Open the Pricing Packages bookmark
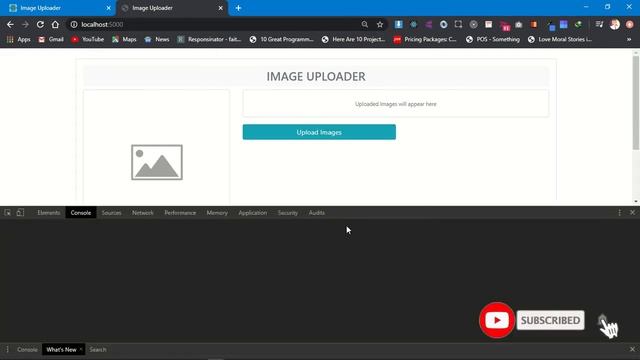Image resolution: width=640 pixels, height=360 pixels. pos(425,40)
